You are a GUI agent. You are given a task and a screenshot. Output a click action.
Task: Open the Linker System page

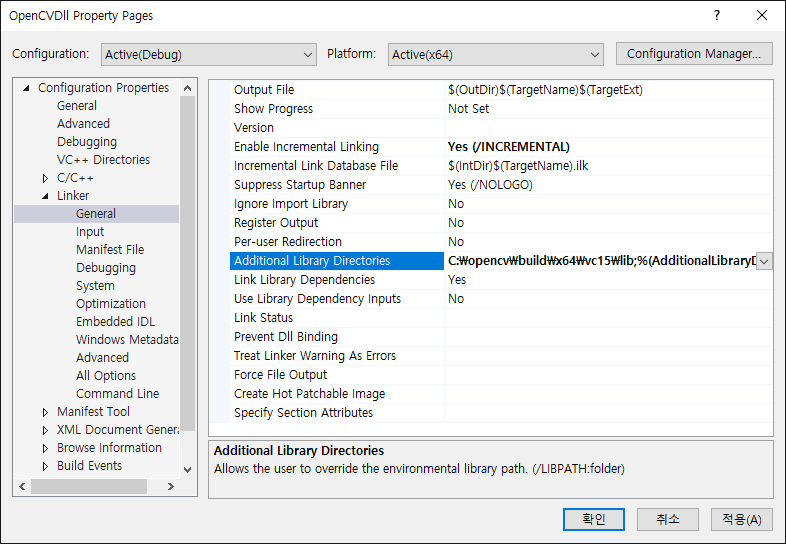[95, 286]
